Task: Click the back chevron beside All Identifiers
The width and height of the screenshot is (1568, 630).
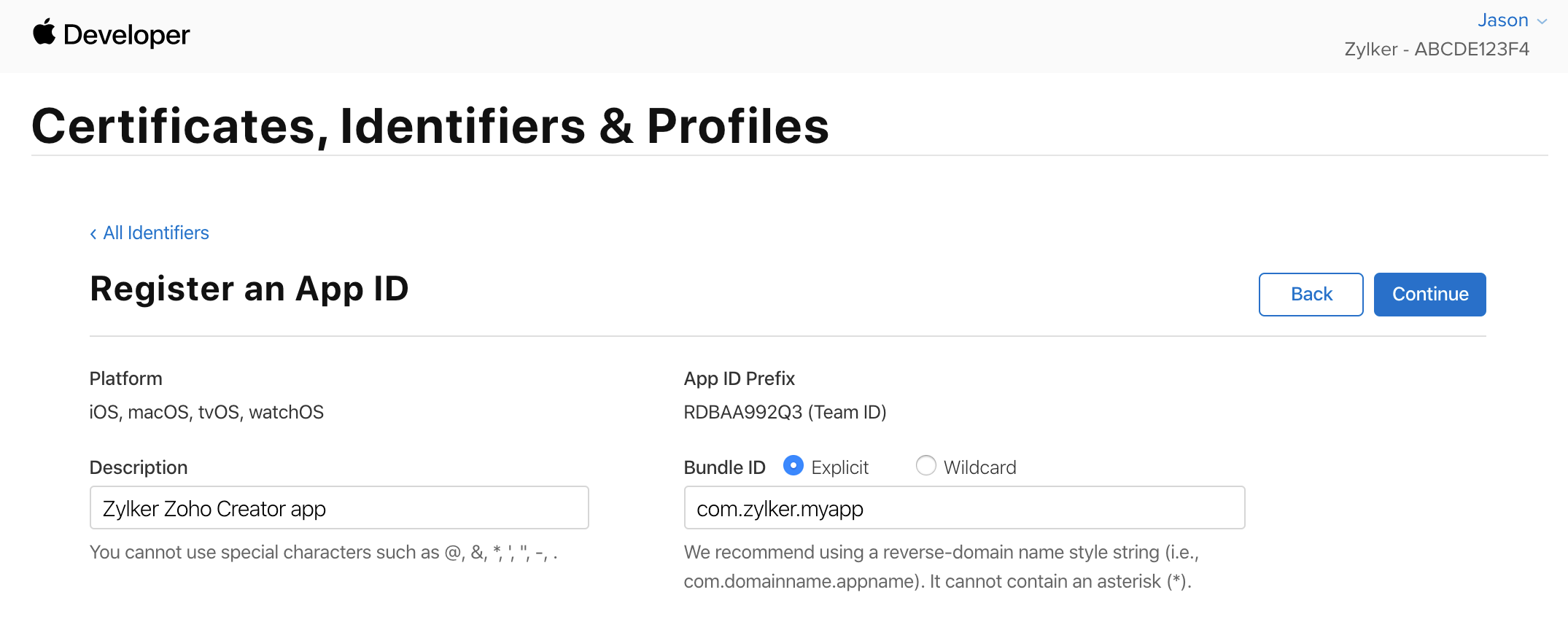Action: [93, 233]
